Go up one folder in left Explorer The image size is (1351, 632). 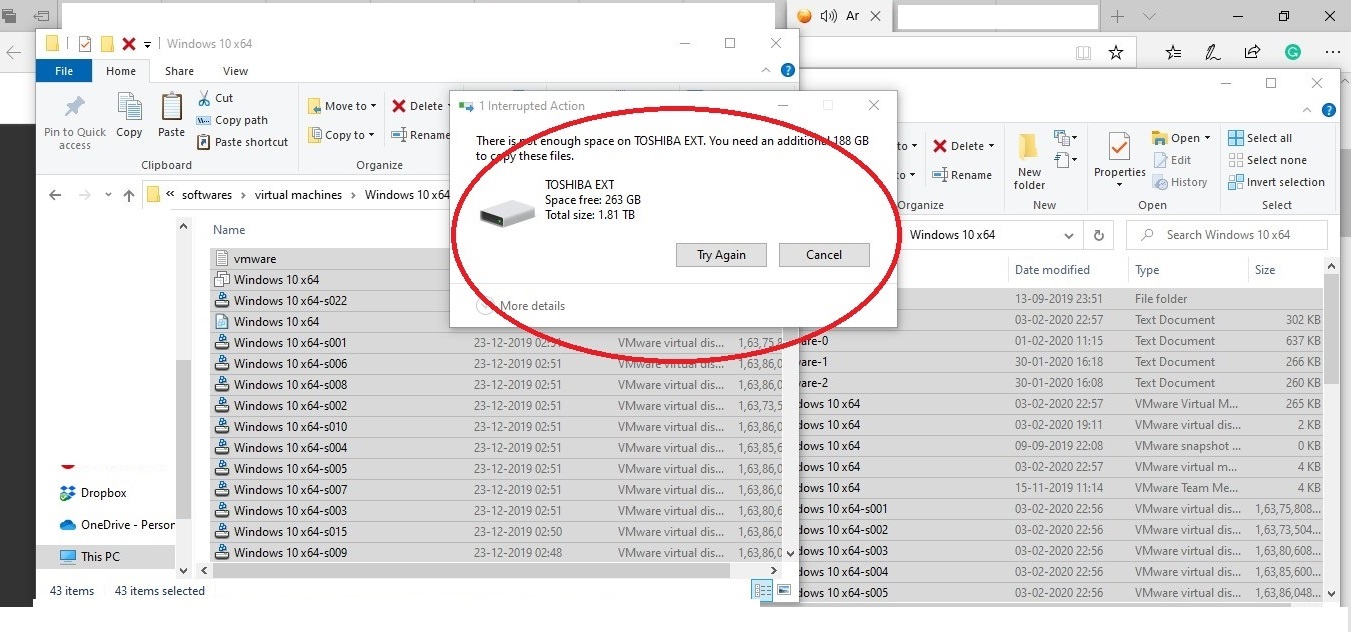(x=128, y=196)
